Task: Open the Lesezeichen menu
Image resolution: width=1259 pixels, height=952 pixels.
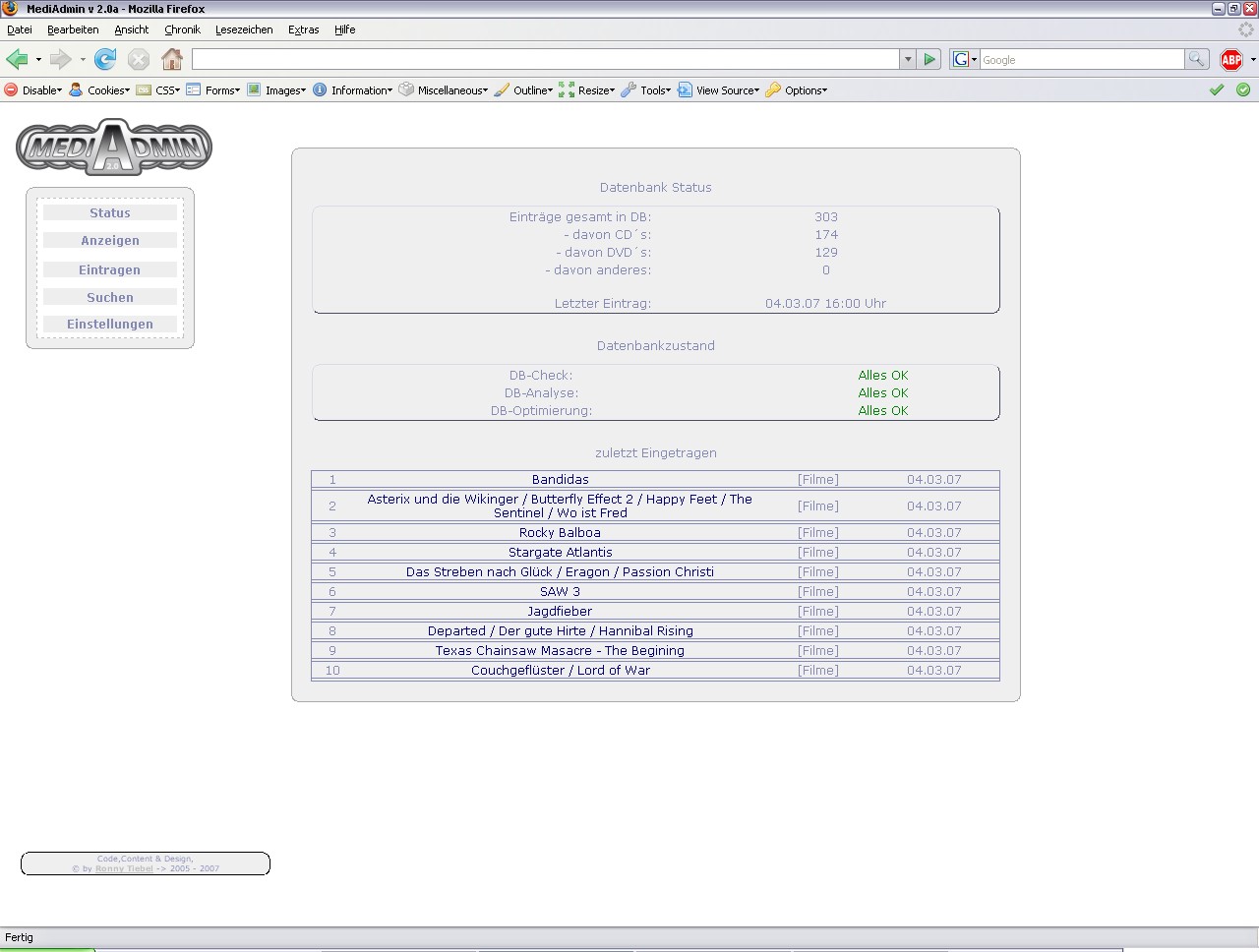Action: click(x=244, y=30)
